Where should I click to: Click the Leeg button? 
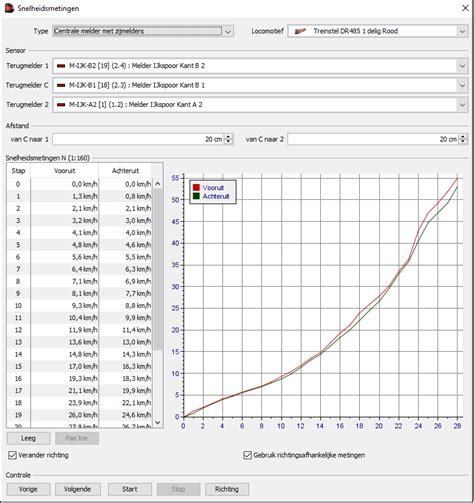tap(28, 438)
